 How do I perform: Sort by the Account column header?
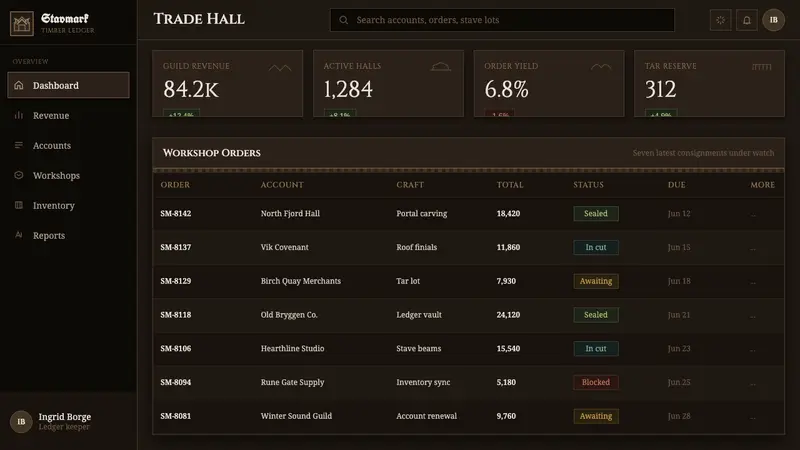282,185
